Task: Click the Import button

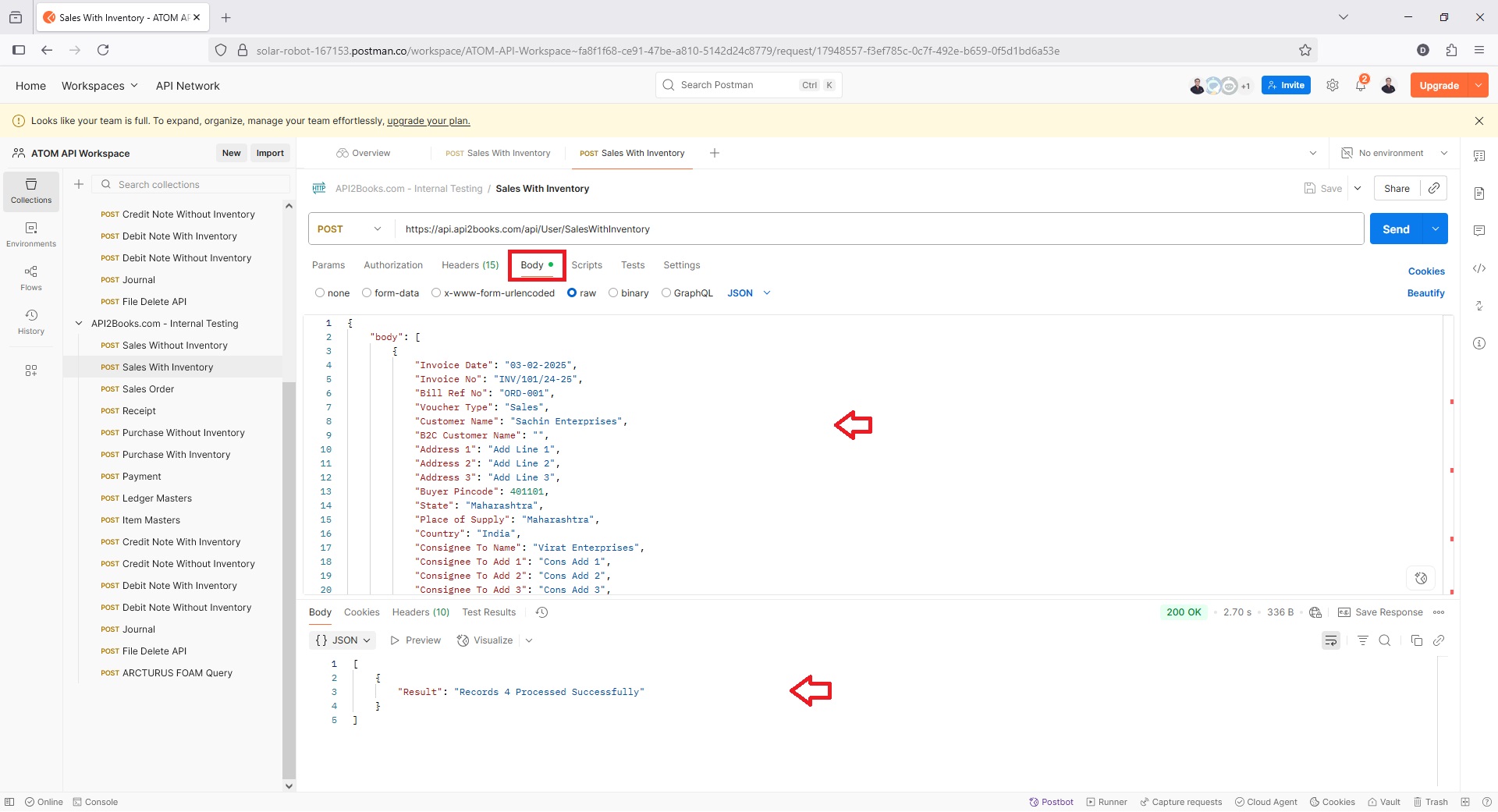Action: point(270,153)
